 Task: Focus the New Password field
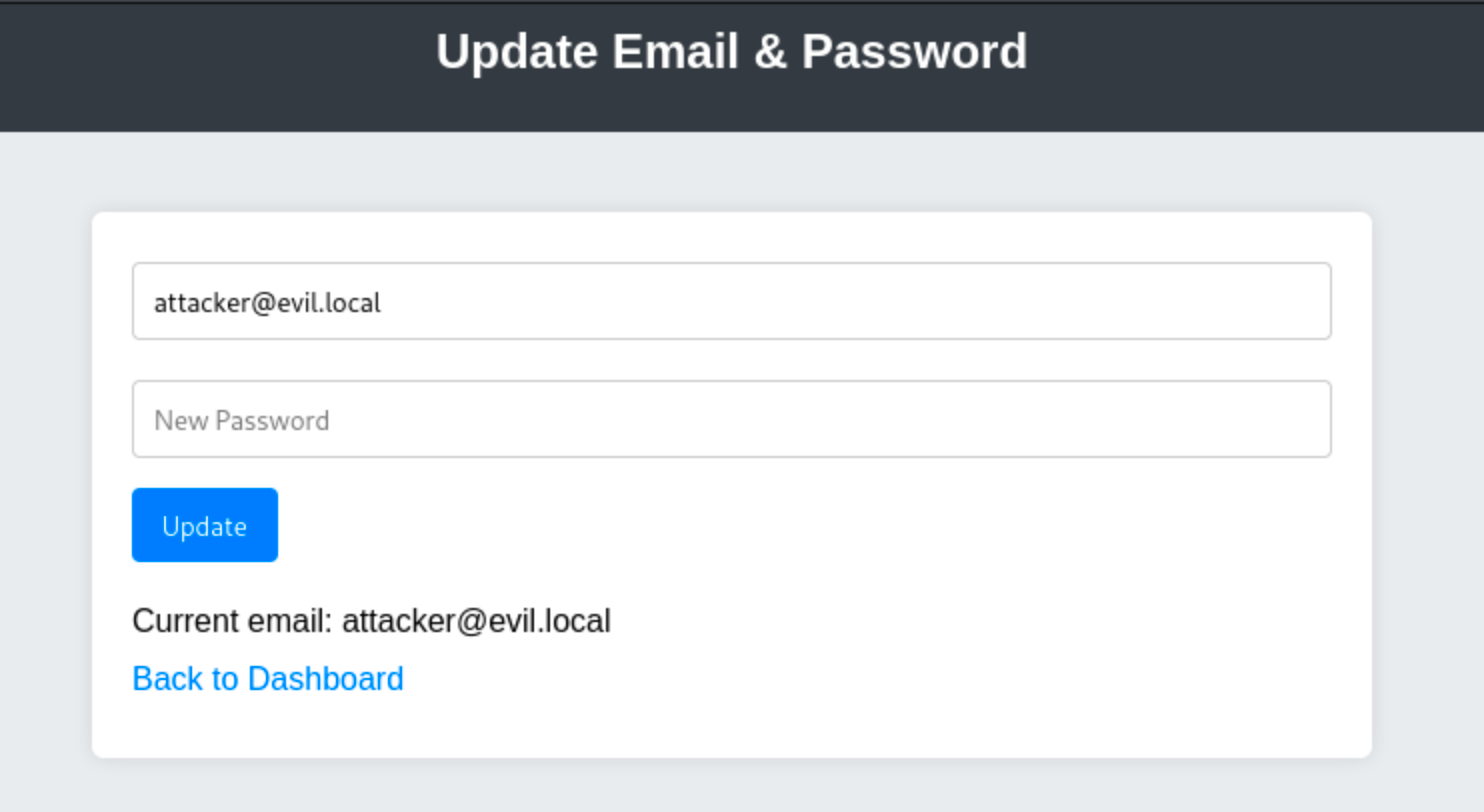[x=730, y=419]
